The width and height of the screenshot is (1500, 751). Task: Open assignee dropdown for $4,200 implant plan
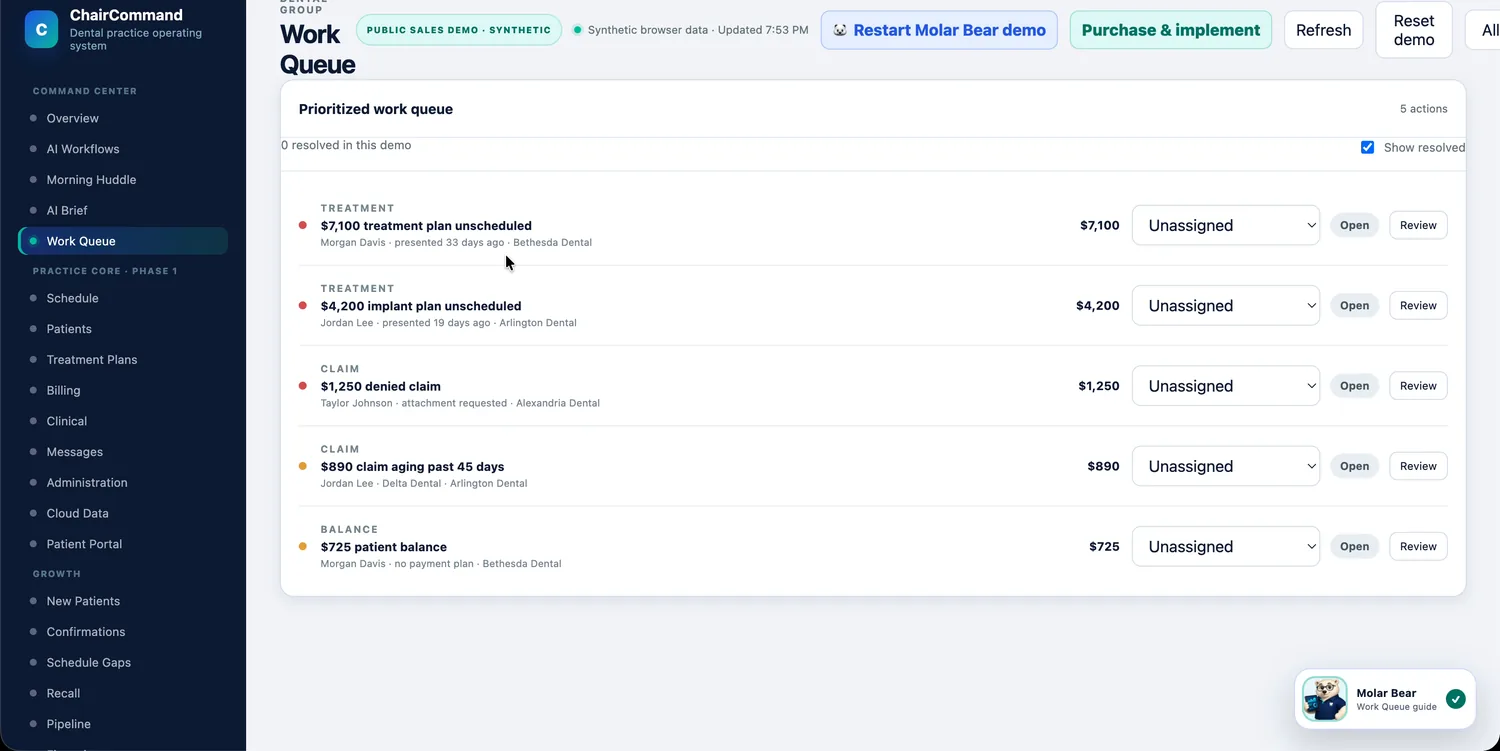coord(1226,306)
